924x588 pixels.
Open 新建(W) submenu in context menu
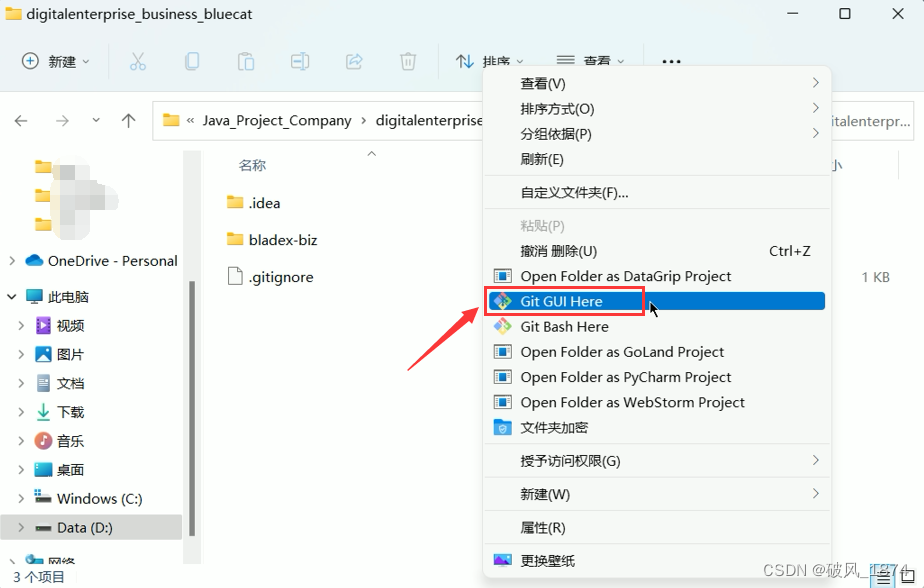(656, 494)
